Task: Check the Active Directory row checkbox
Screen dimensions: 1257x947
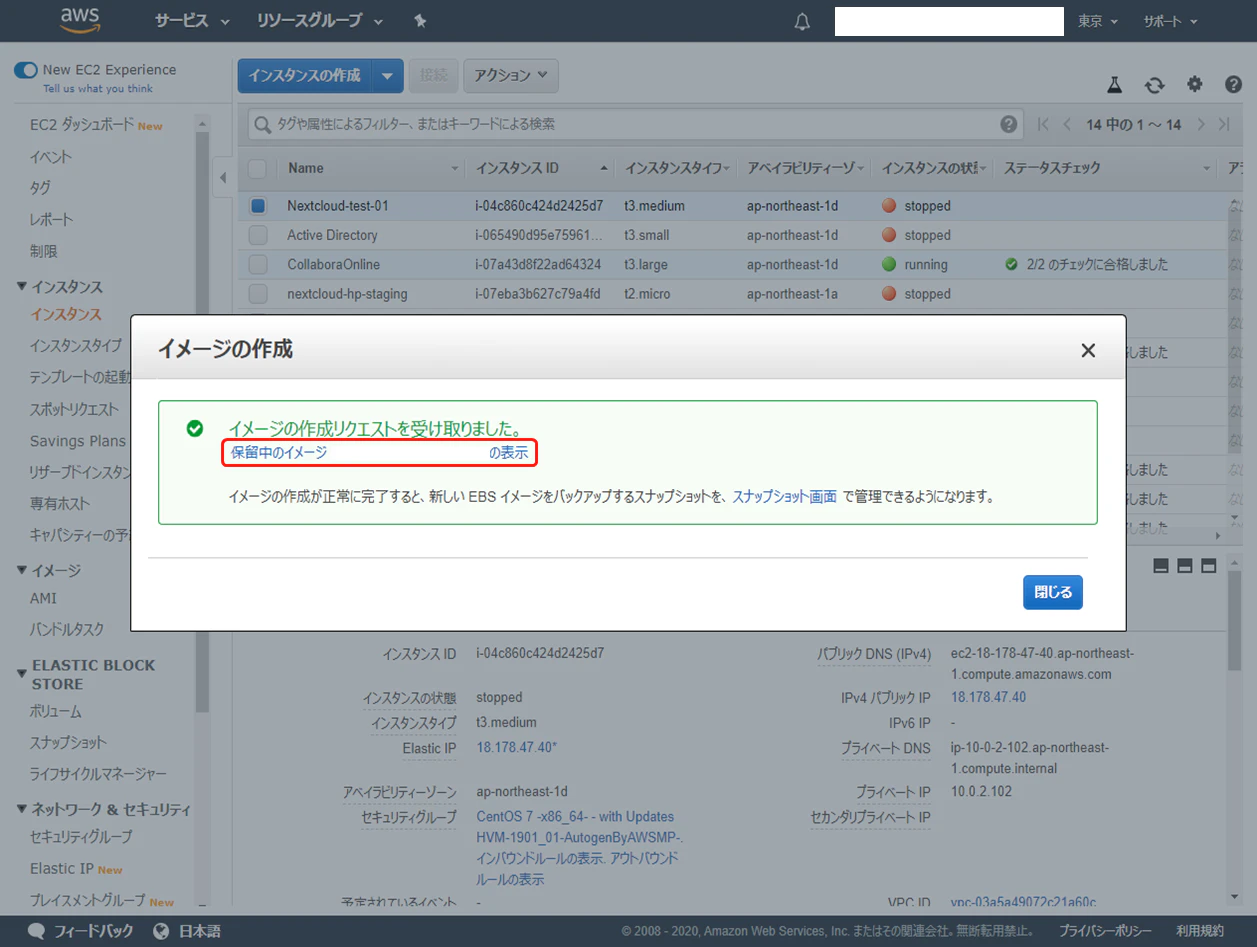Action: [x=258, y=235]
